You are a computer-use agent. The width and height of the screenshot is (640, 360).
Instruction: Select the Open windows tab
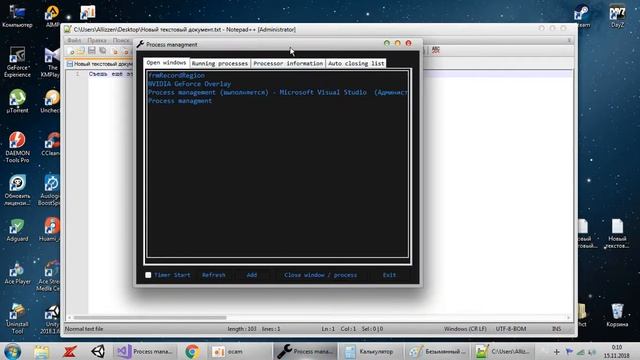tap(166, 62)
